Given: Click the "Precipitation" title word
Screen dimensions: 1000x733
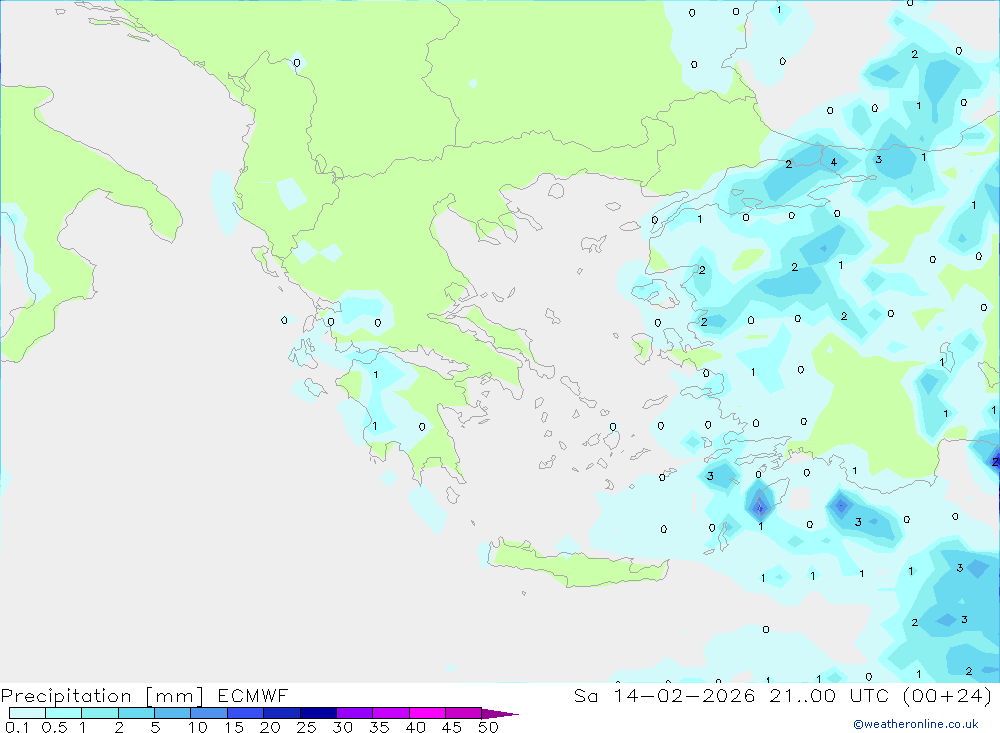Looking at the screenshot, I should [x=66, y=696].
